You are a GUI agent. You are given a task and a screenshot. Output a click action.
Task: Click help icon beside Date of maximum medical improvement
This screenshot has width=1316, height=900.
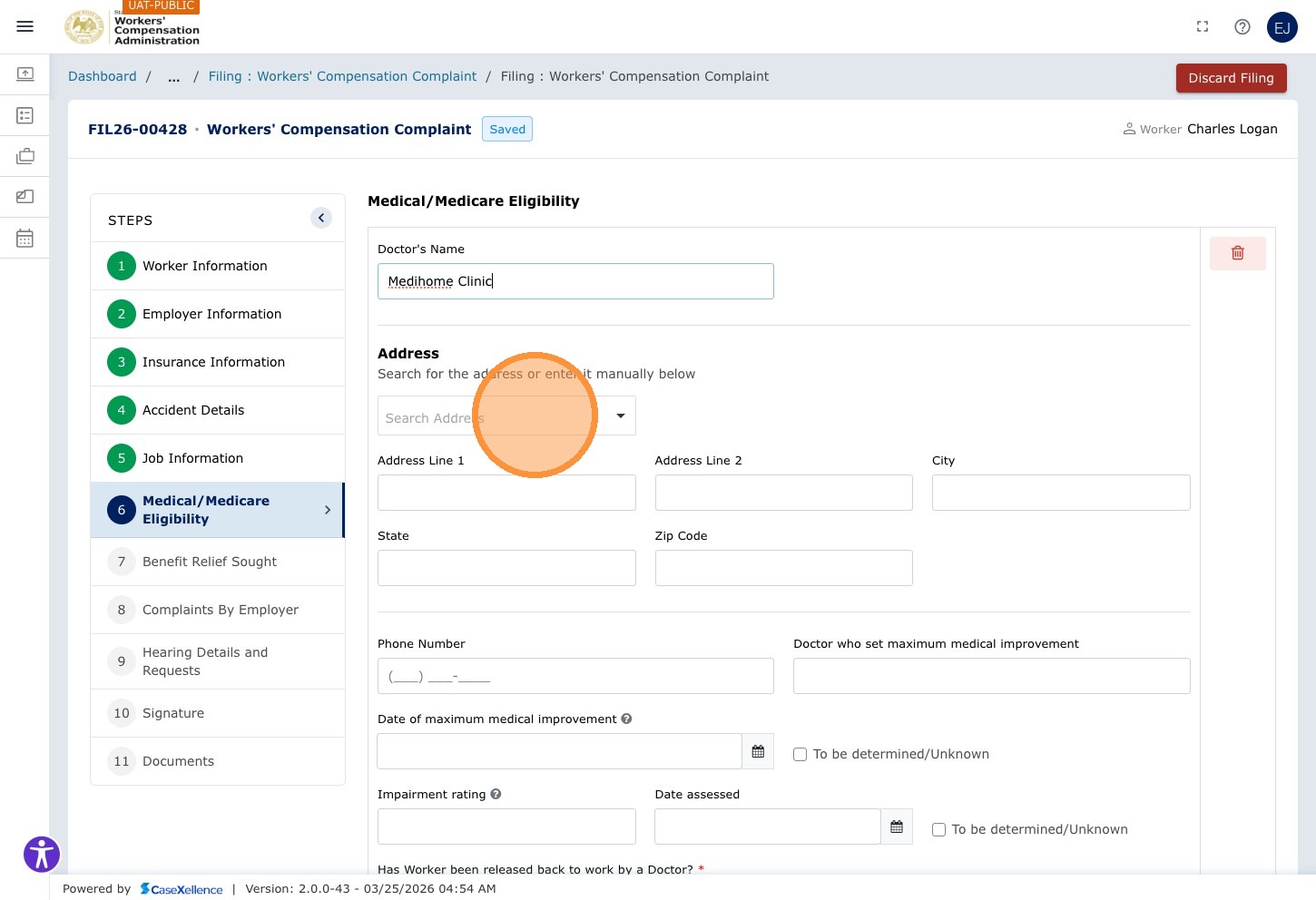[626, 719]
